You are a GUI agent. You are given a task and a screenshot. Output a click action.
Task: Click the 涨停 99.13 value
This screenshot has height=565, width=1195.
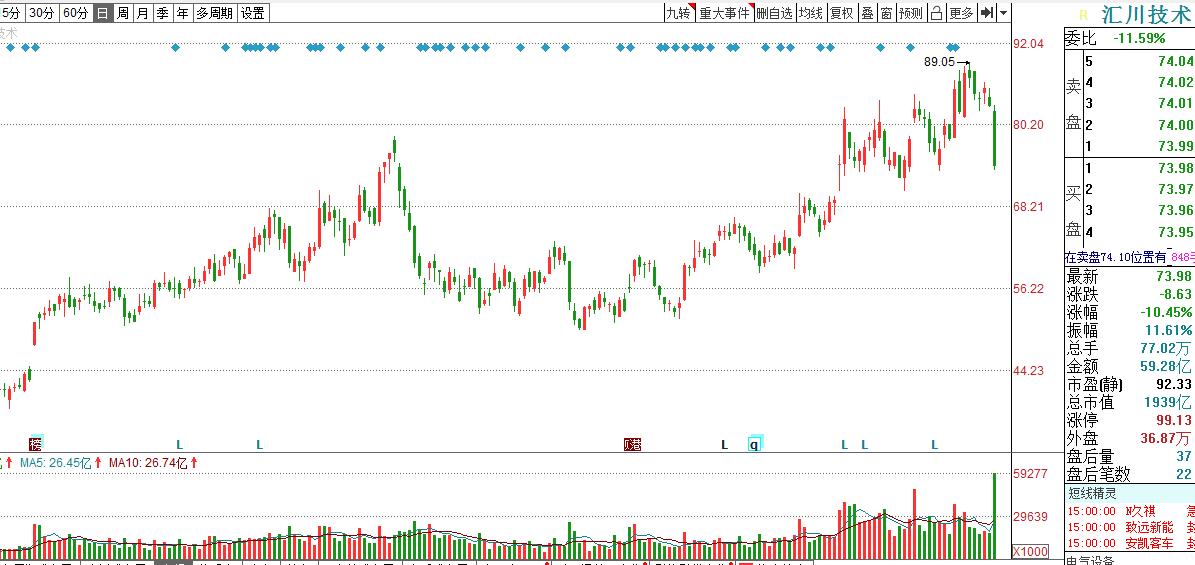pyautogui.click(x=1174, y=420)
